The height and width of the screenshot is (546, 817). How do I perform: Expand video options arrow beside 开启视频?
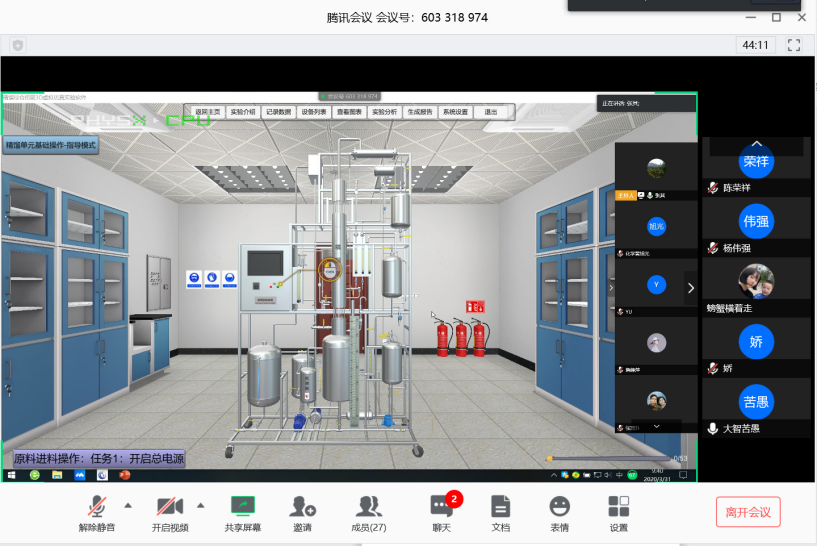[x=201, y=504]
